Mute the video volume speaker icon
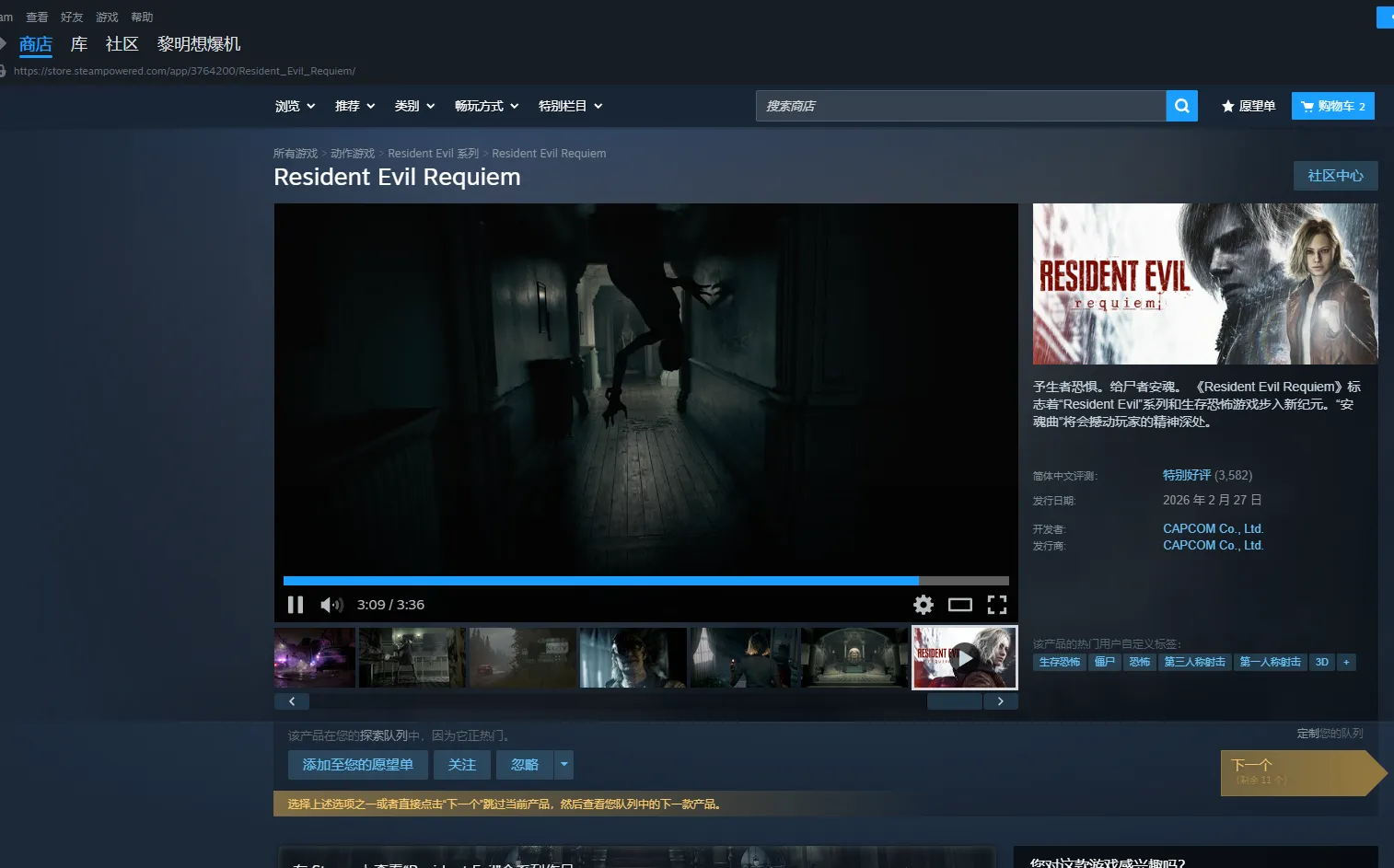Image resolution: width=1394 pixels, height=868 pixels. tap(331, 605)
